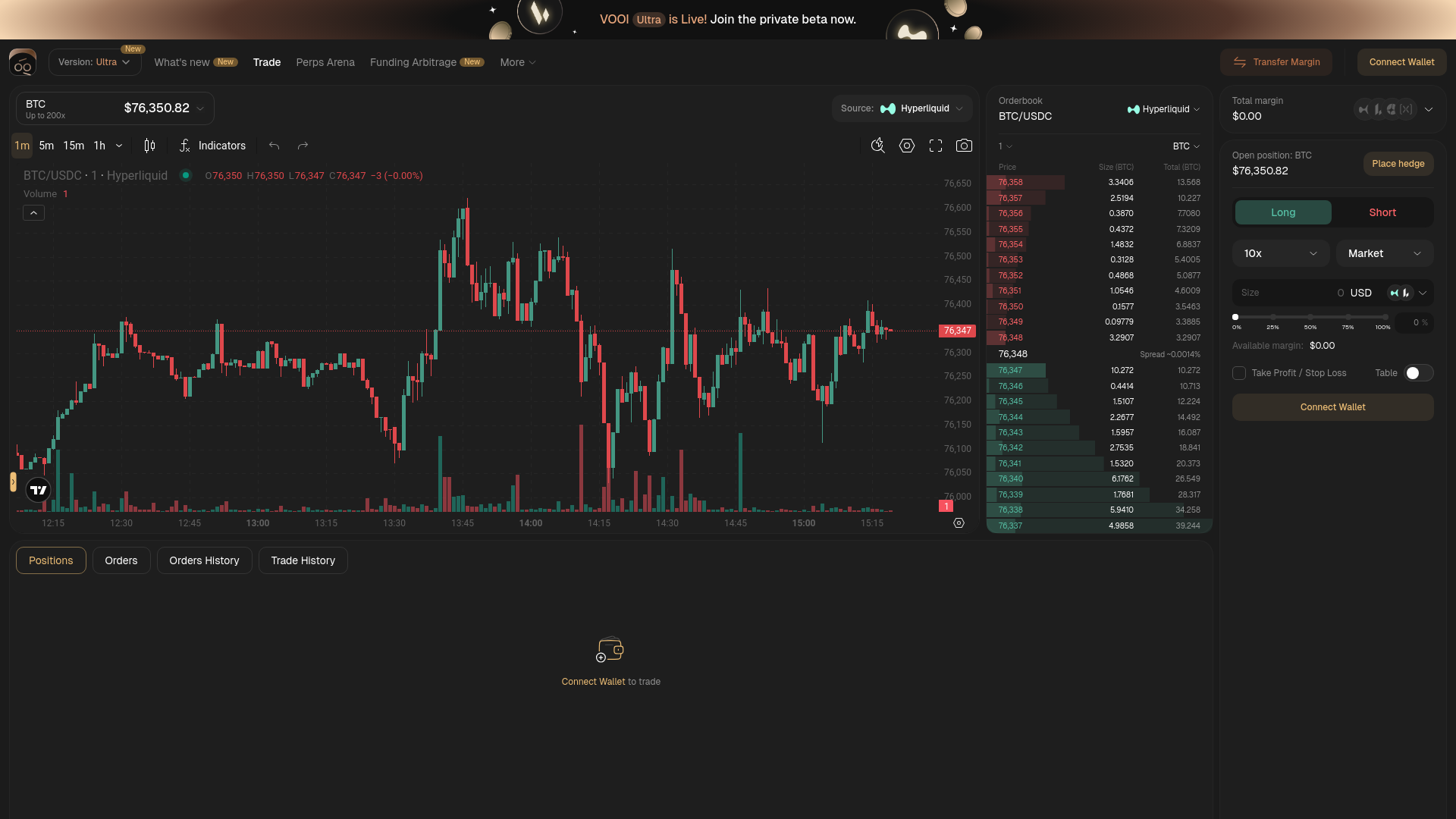Redo the chart action
This screenshot has width=1456, height=819.
(x=303, y=146)
